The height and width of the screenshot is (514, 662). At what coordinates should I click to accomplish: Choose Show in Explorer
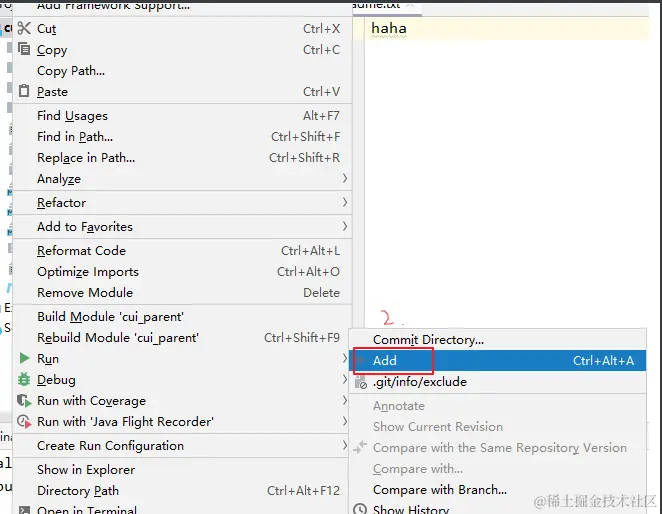pyautogui.click(x=183, y=470)
